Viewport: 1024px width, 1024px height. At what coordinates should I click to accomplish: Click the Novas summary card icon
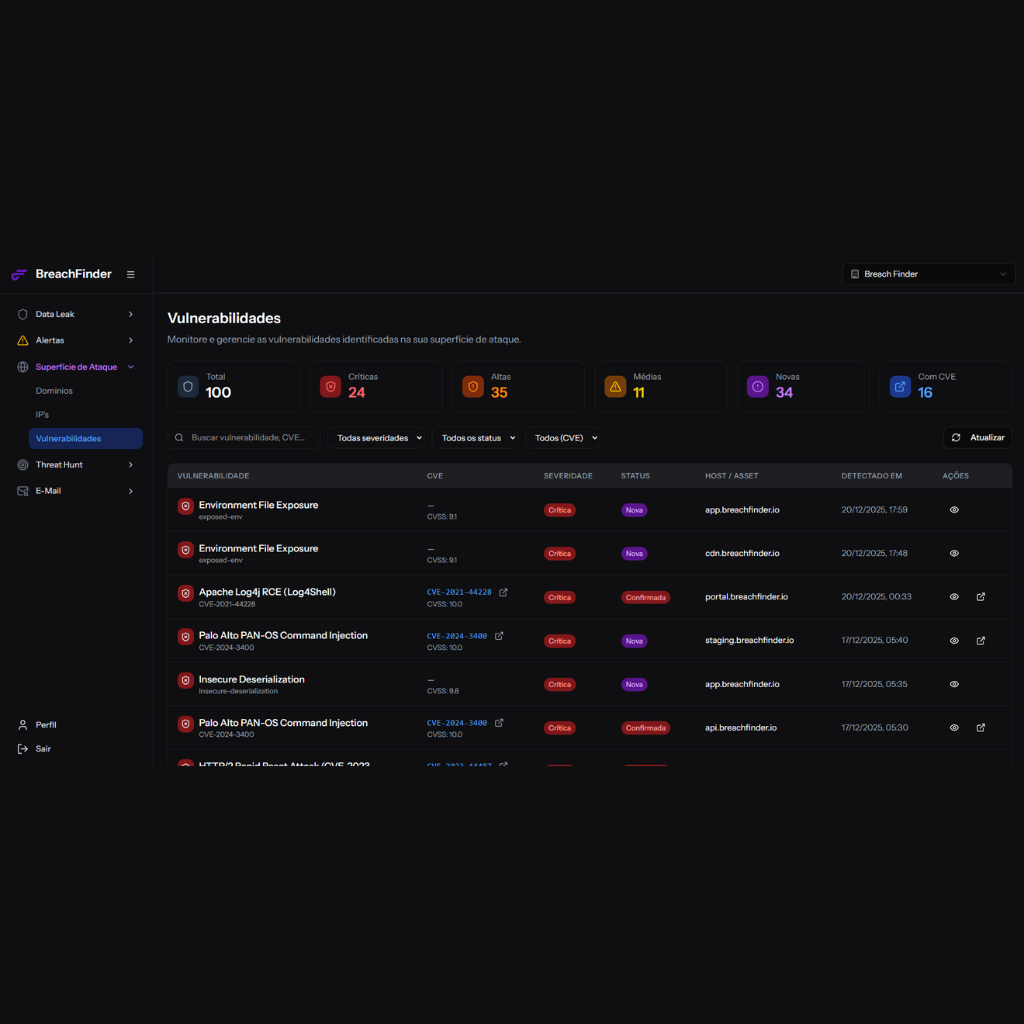pyautogui.click(x=758, y=386)
